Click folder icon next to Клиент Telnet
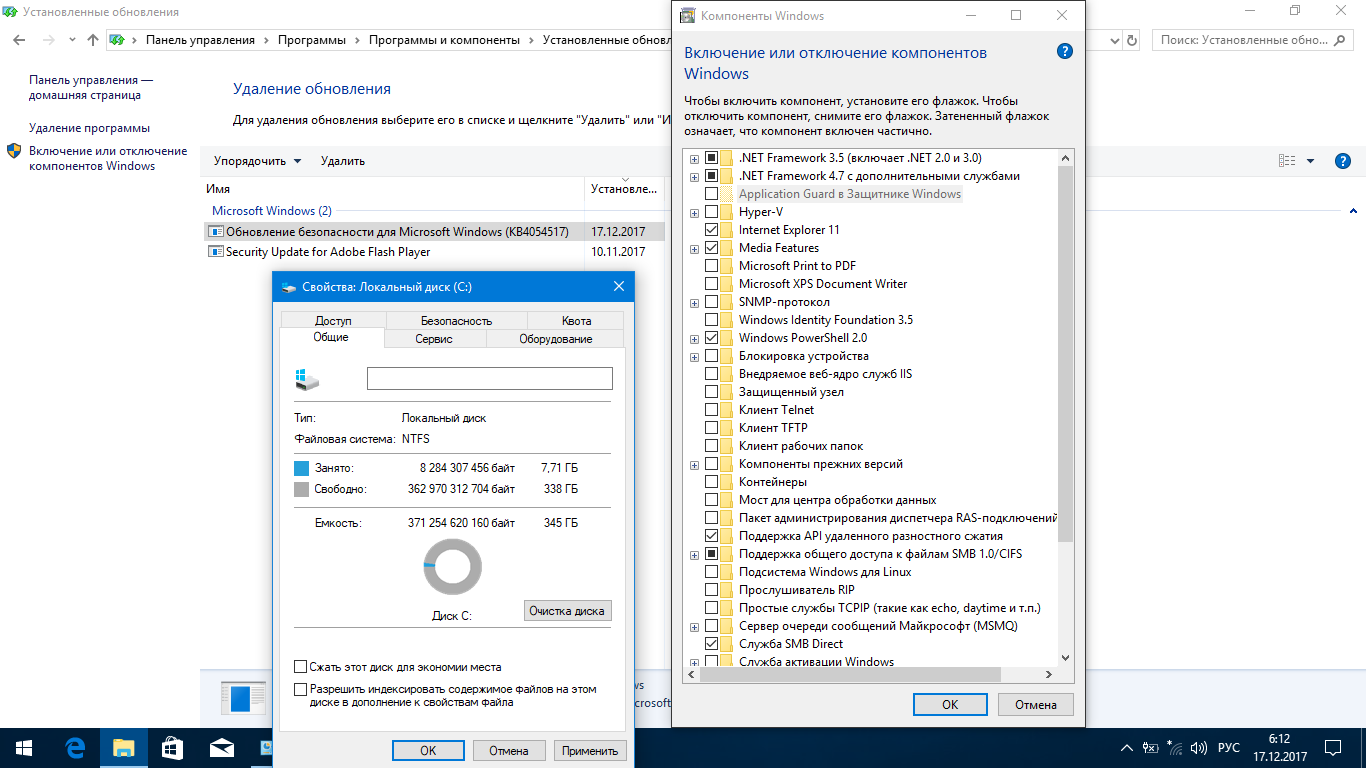The width and height of the screenshot is (1366, 768). (727, 410)
